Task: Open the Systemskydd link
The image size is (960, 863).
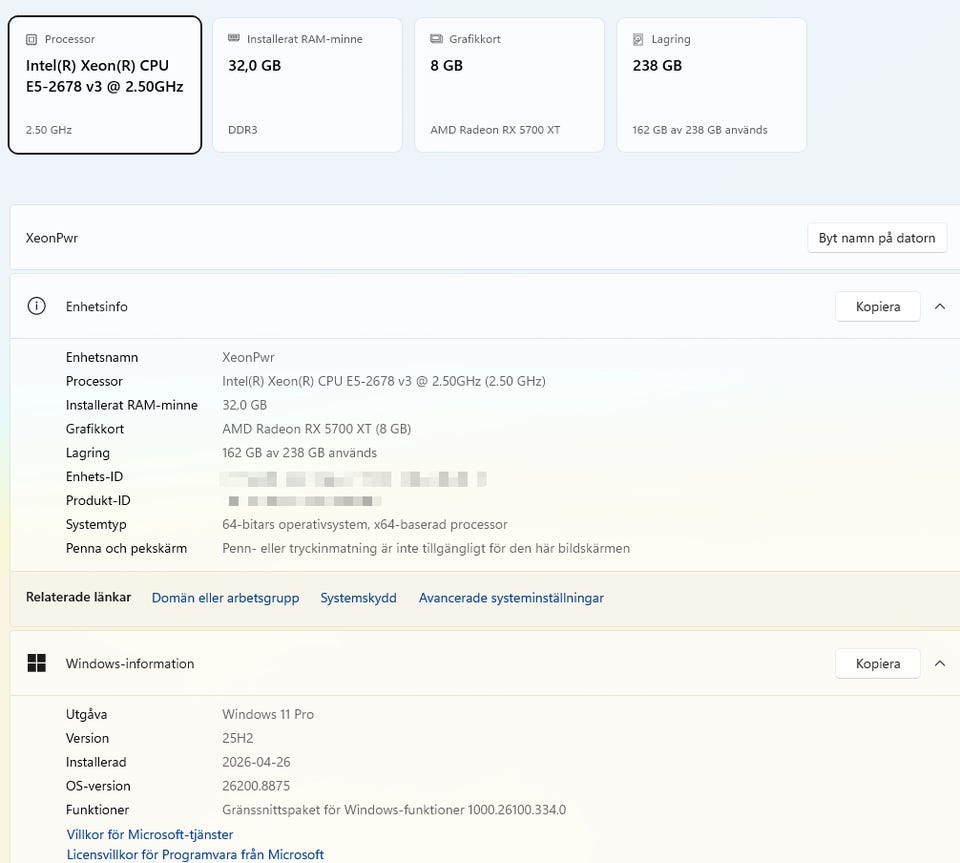Action: click(x=358, y=598)
